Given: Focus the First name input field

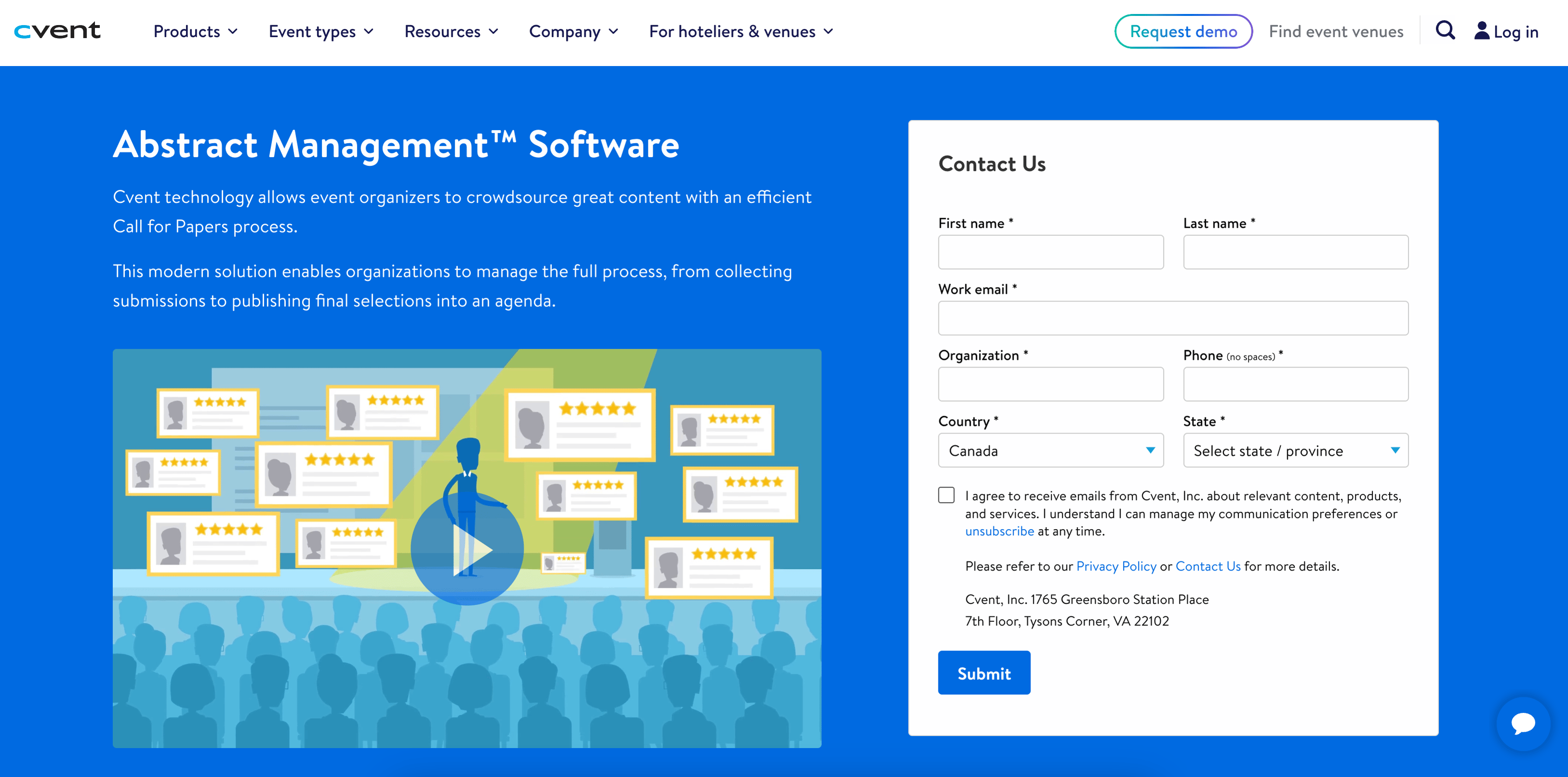Looking at the screenshot, I should [1051, 252].
